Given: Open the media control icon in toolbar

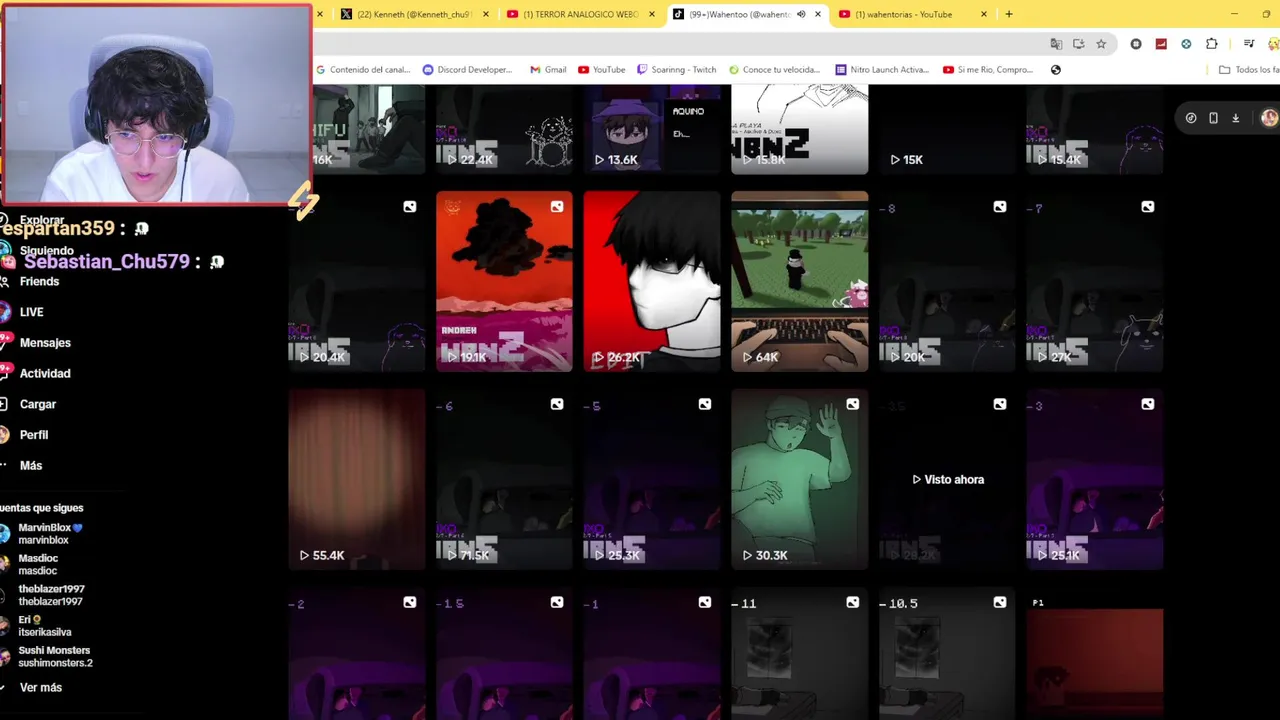Looking at the screenshot, I should 1249,44.
